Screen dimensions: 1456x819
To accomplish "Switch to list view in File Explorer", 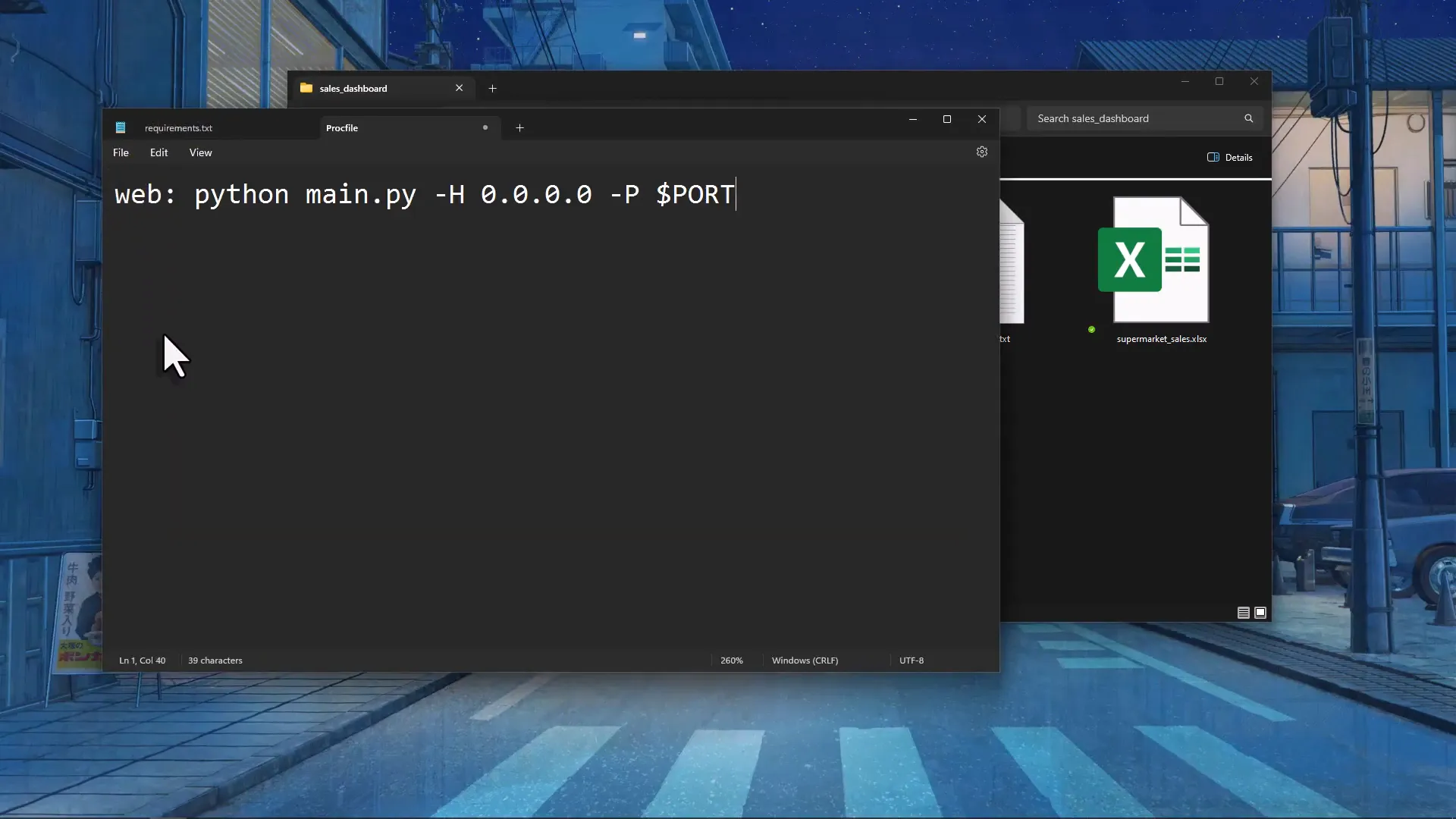I will 1242,613.
